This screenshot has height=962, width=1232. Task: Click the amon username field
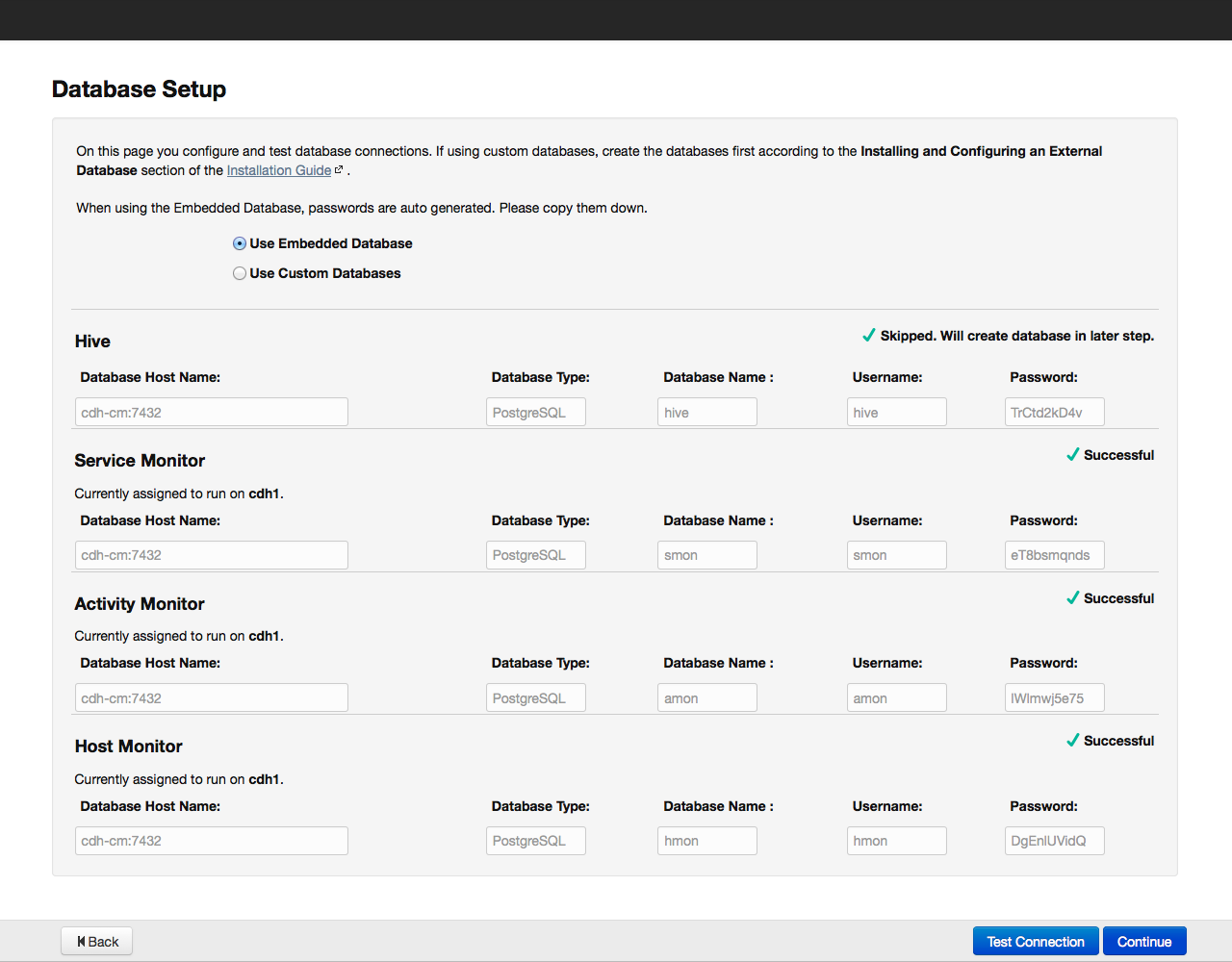click(897, 697)
